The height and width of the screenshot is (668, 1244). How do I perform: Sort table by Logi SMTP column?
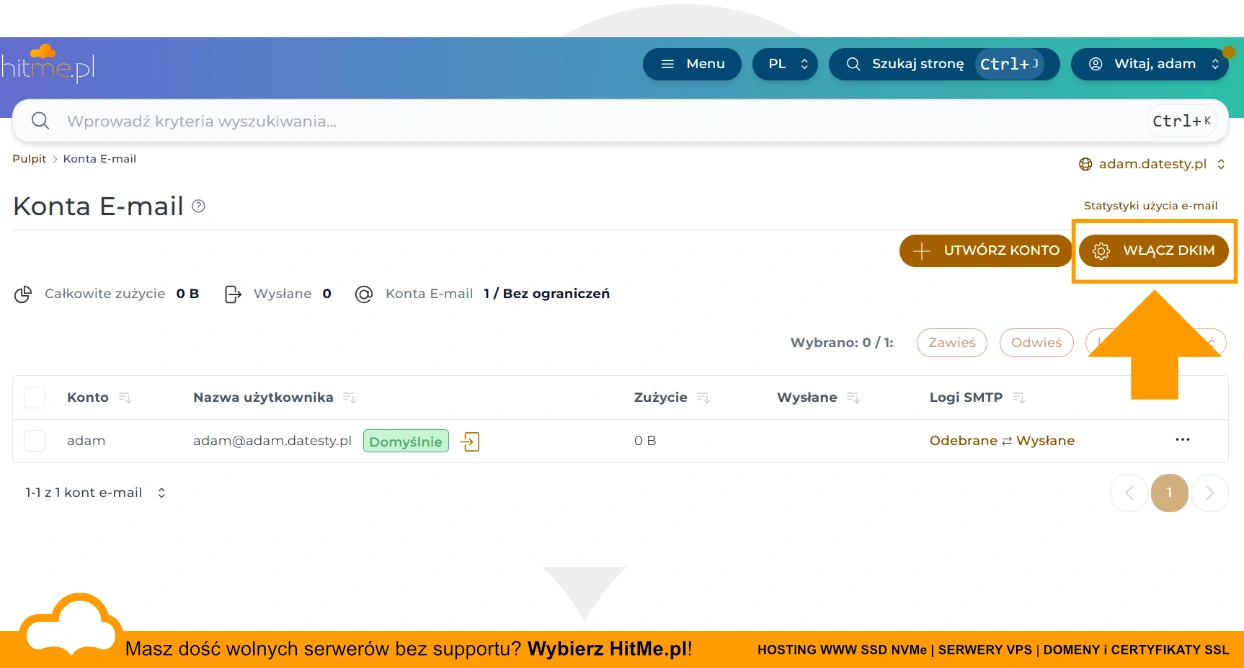click(x=977, y=397)
